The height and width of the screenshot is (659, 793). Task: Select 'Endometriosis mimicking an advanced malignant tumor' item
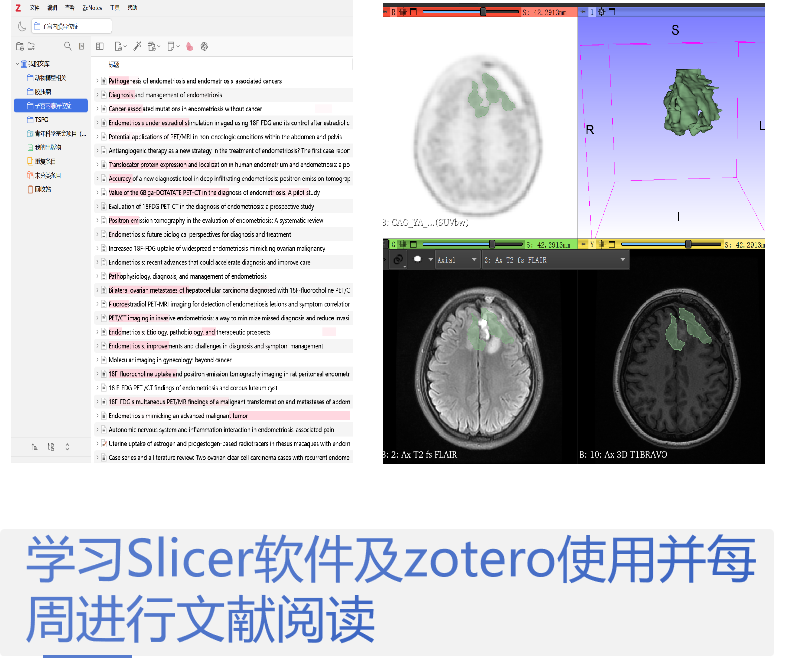(223, 416)
